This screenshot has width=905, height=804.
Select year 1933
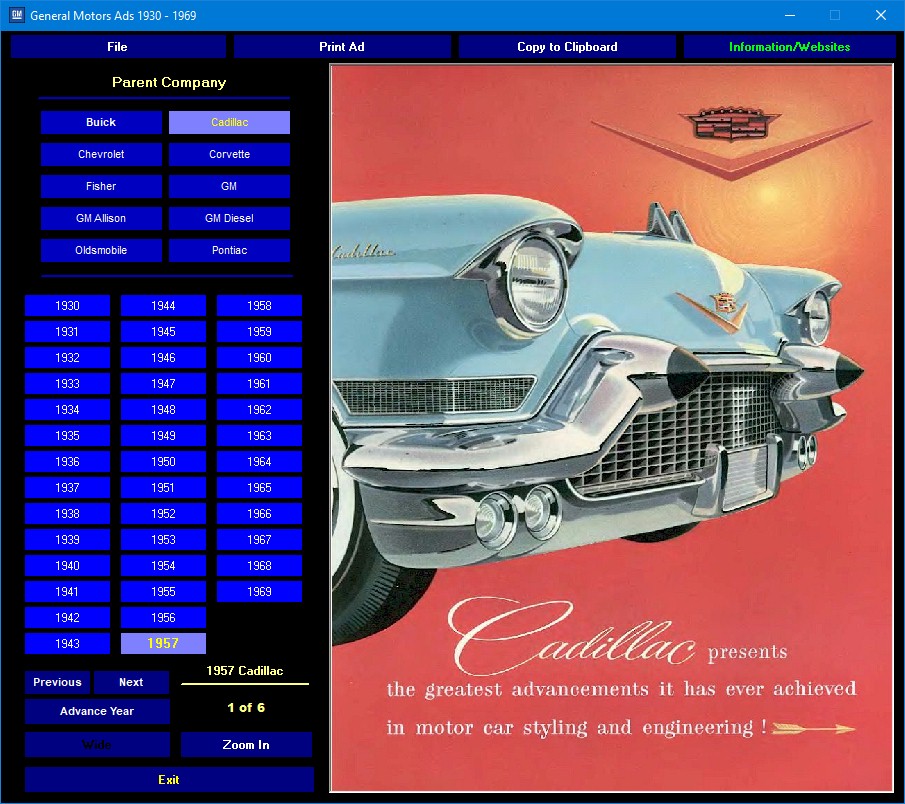(x=68, y=384)
